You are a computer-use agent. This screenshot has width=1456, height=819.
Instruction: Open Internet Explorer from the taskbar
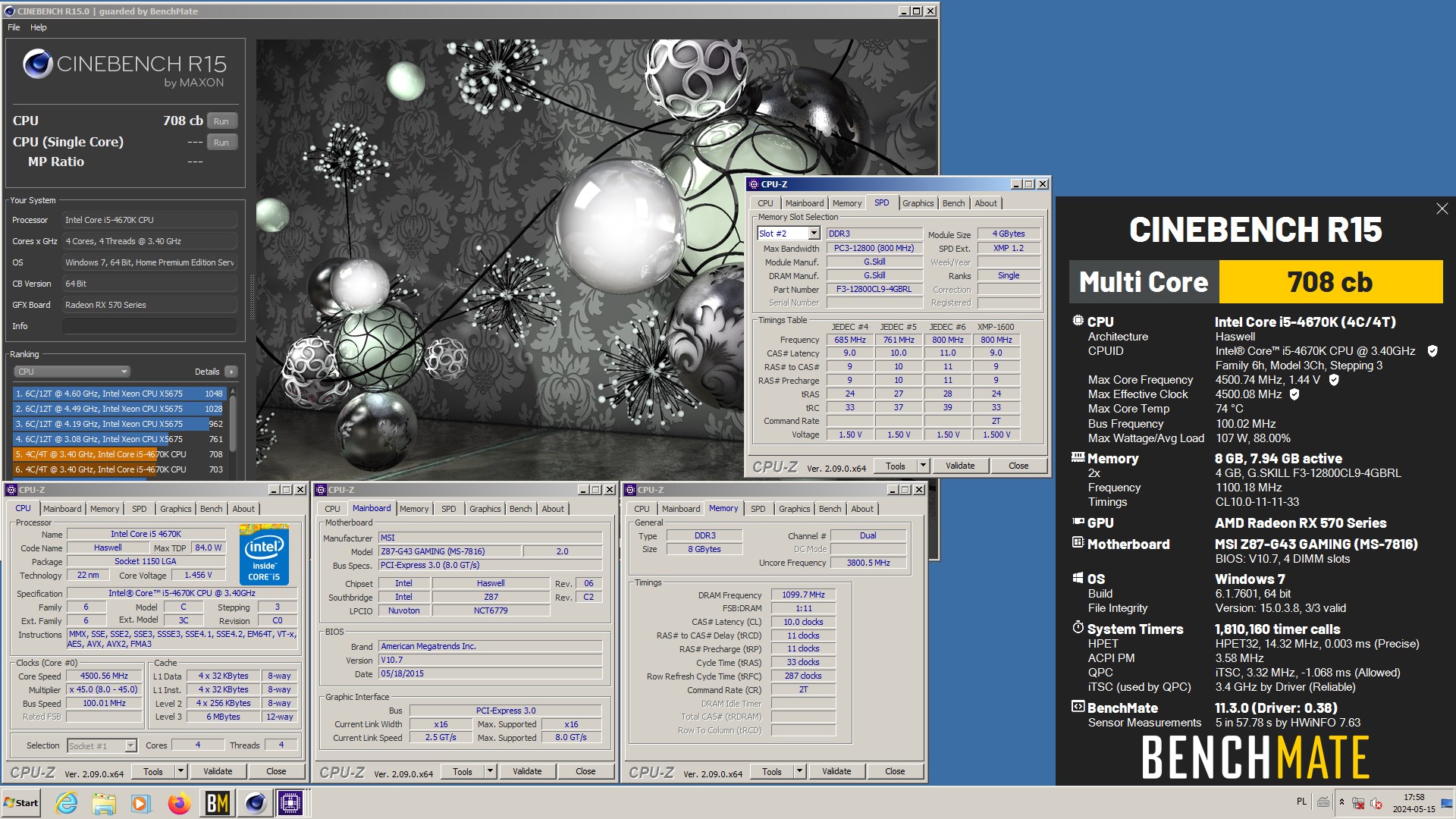click(x=67, y=802)
